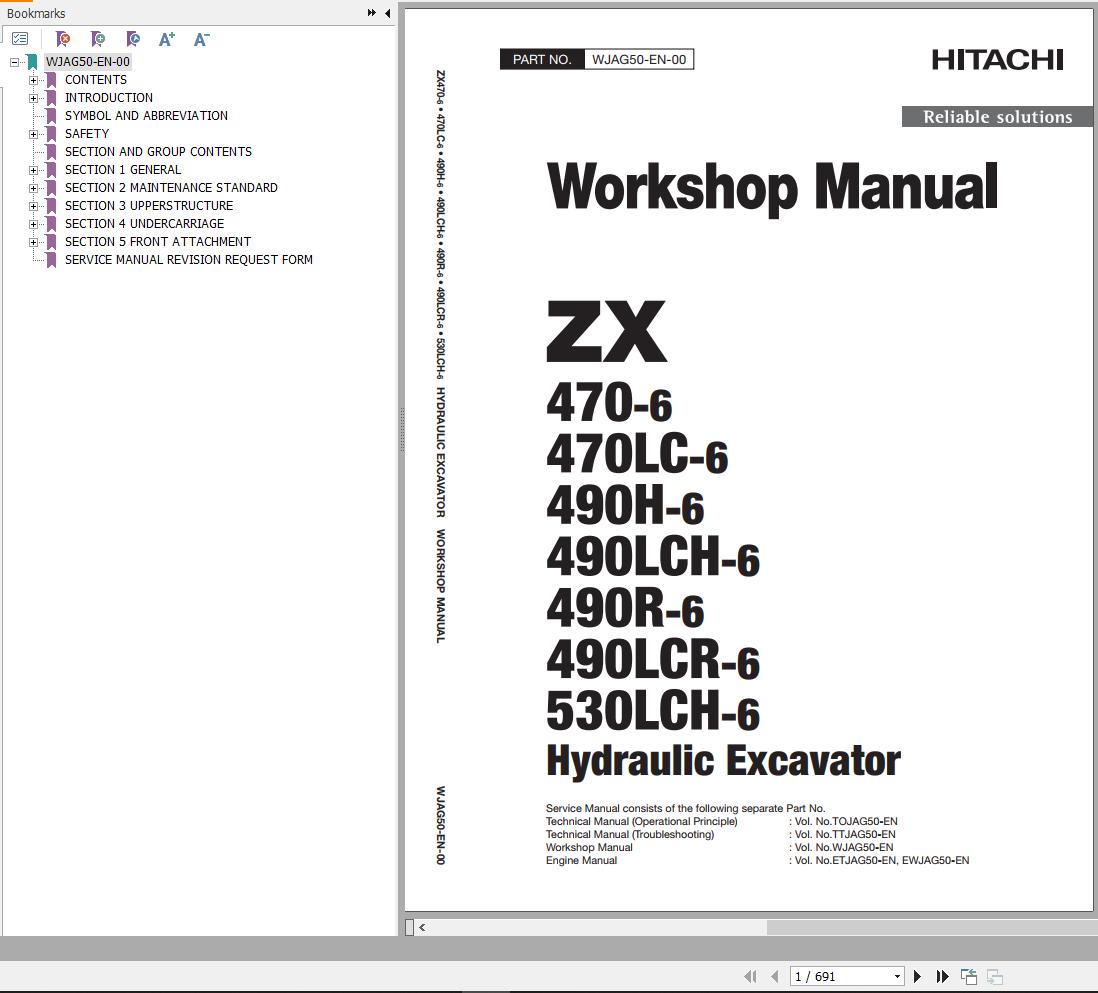Open SECTION 5 FRONT ATTACHMENT bookmark
The image size is (1098, 993).
pyautogui.click(x=158, y=242)
